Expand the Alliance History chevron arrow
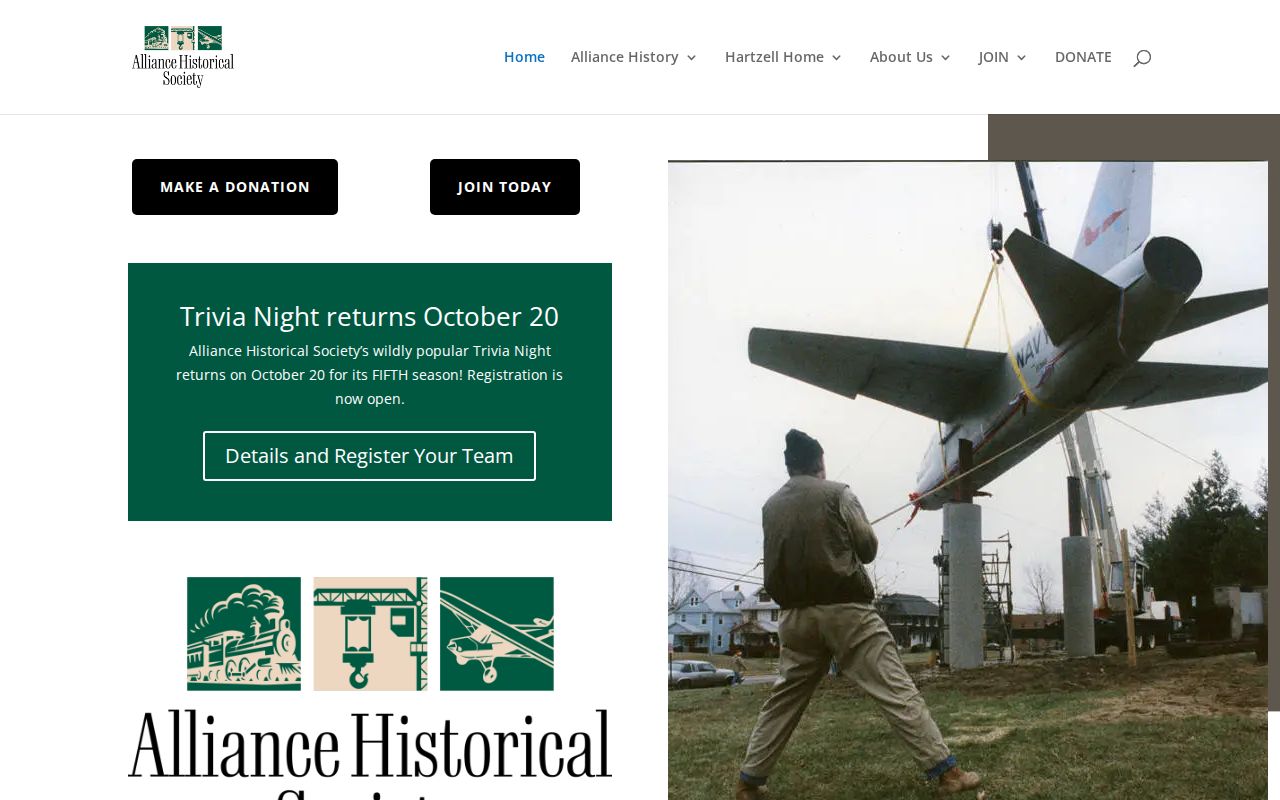The height and width of the screenshot is (800, 1280). [x=691, y=58]
